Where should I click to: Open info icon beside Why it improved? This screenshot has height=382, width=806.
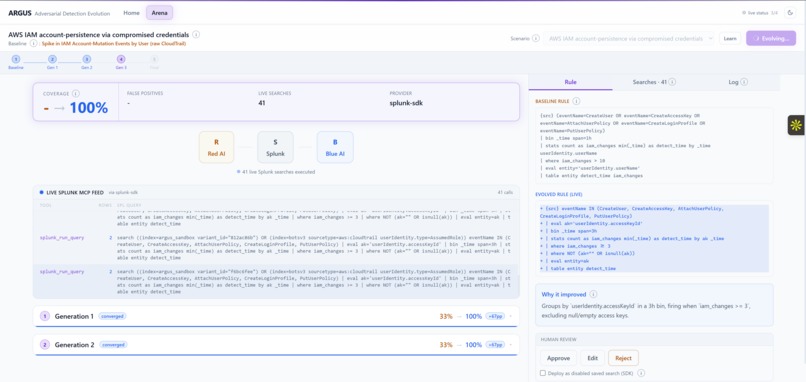(x=593, y=295)
